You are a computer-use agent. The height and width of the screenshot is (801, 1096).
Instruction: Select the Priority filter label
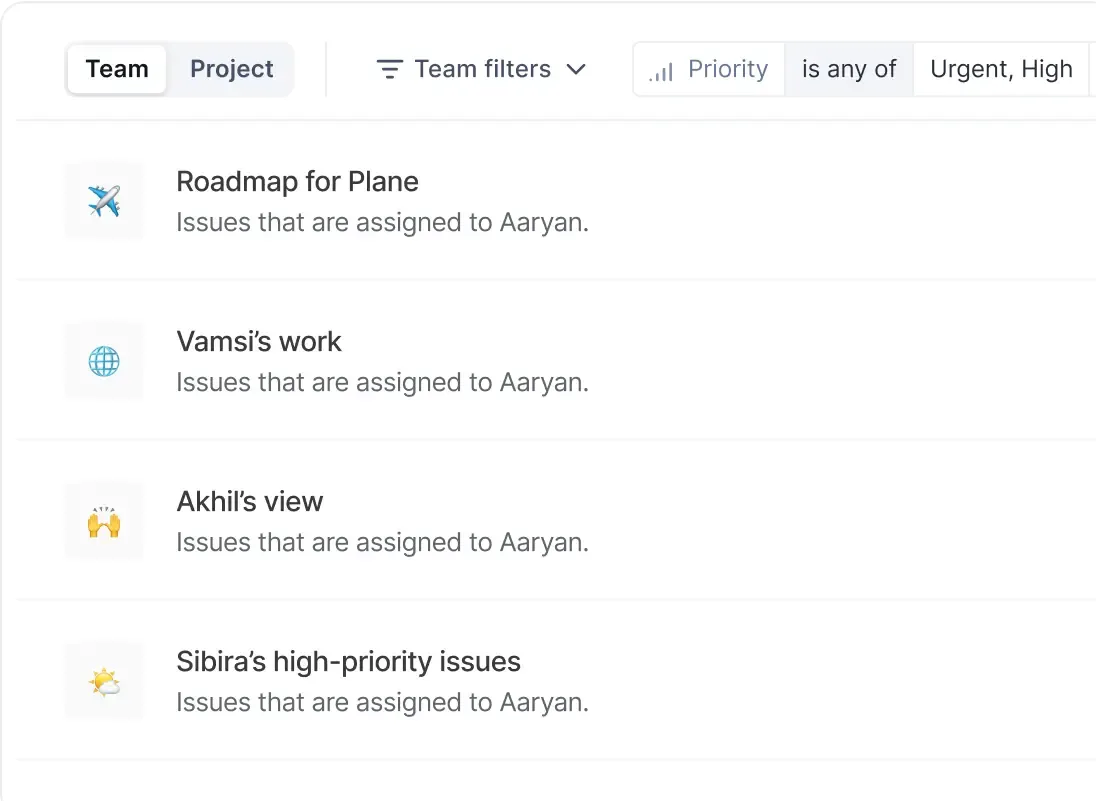(x=728, y=69)
